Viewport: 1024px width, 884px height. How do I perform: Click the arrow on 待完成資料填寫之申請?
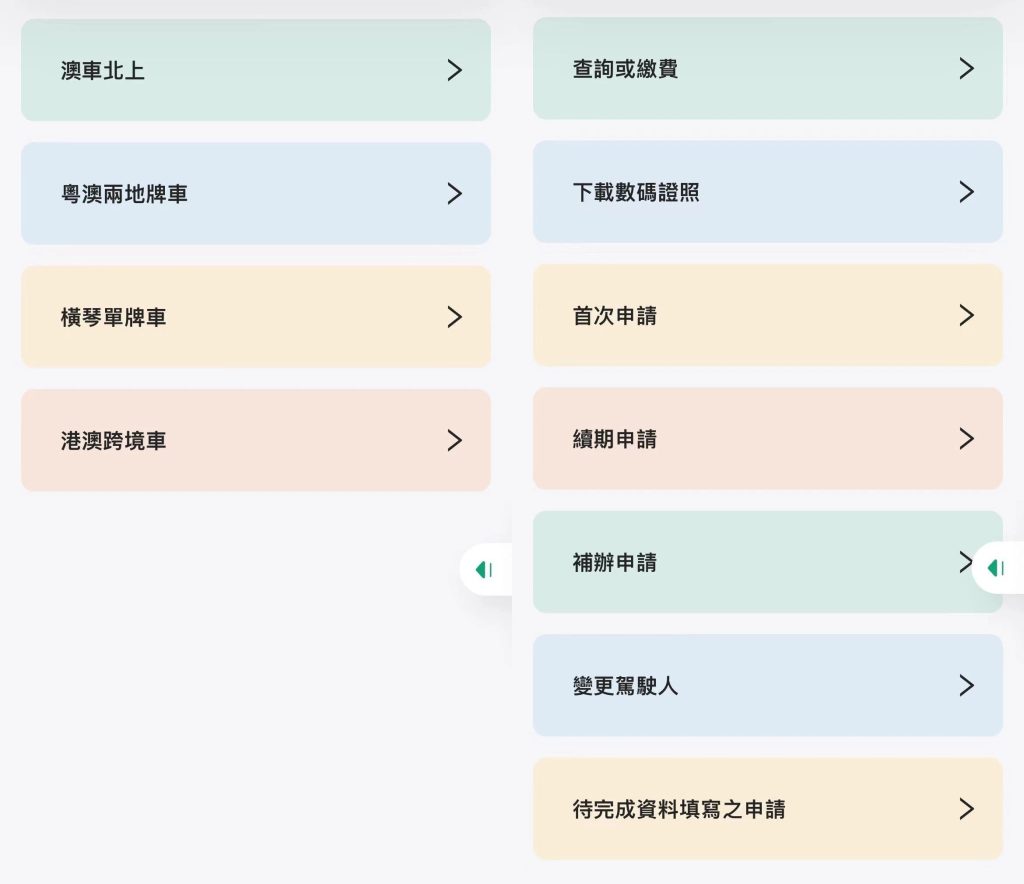tap(966, 808)
